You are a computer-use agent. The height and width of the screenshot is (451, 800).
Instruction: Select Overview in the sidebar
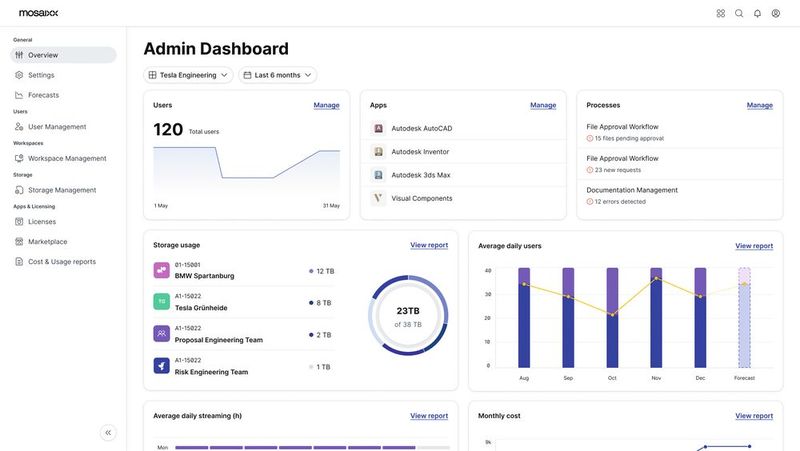pyautogui.click(x=63, y=55)
